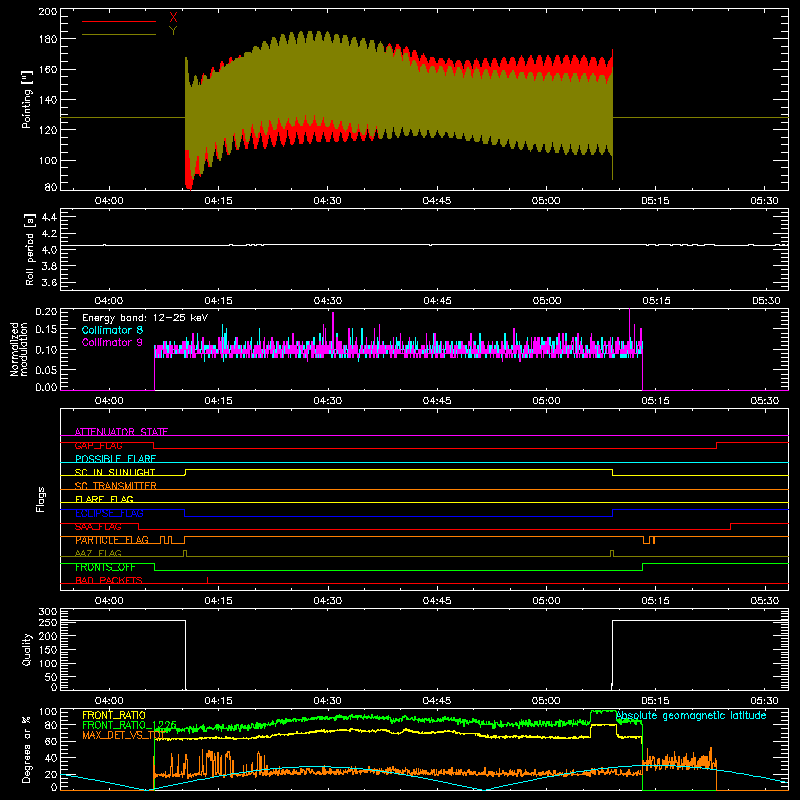The height and width of the screenshot is (800, 800).
Task: Click the yellow "FRONT_RATIO" legend label
Action: (x=114, y=715)
